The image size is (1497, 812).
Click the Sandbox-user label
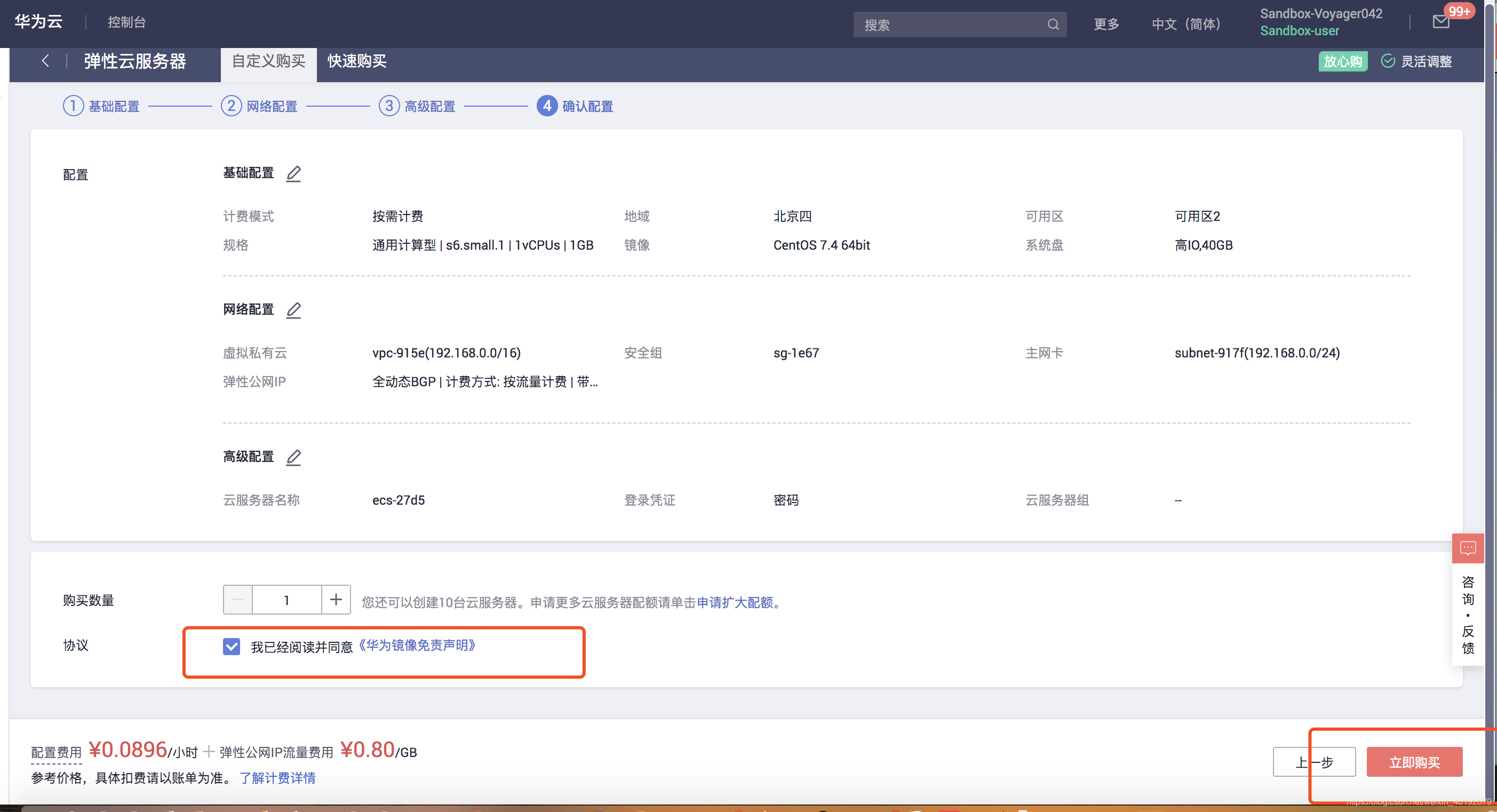click(1300, 31)
